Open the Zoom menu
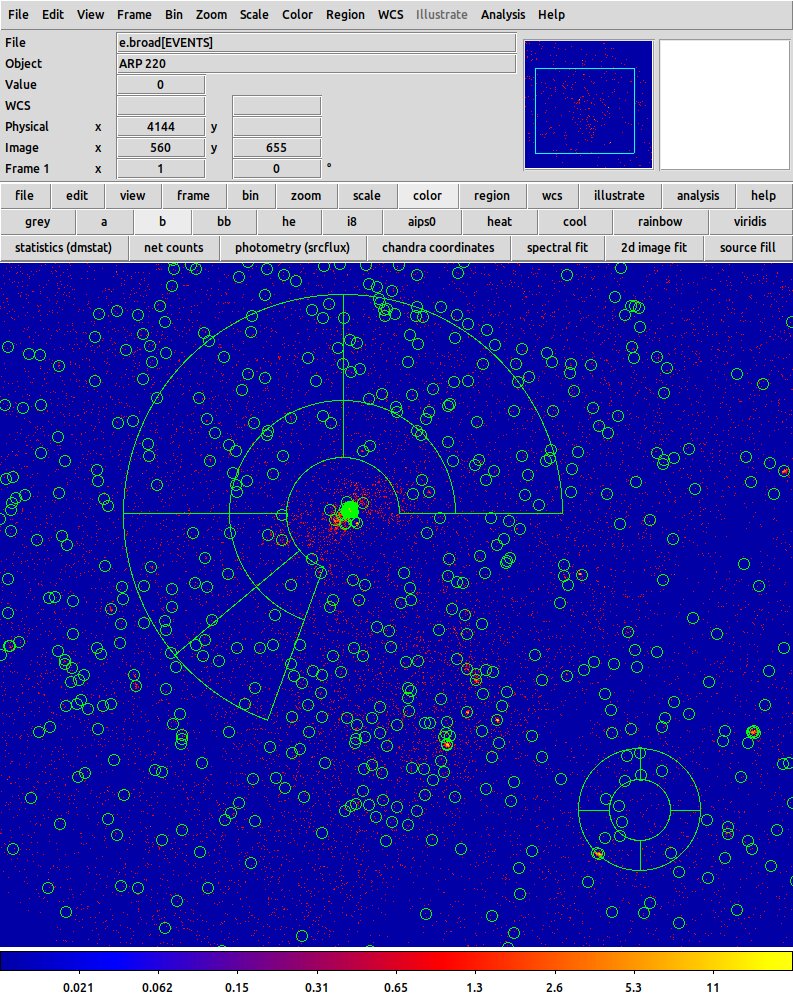This screenshot has height=995, width=793. pos(211,14)
